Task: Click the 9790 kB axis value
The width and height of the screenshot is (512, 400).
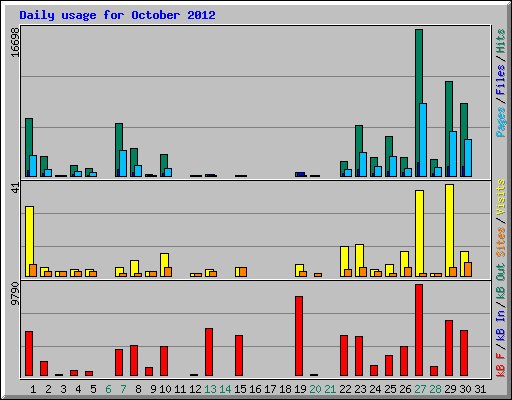Action: pyautogui.click(x=15, y=294)
